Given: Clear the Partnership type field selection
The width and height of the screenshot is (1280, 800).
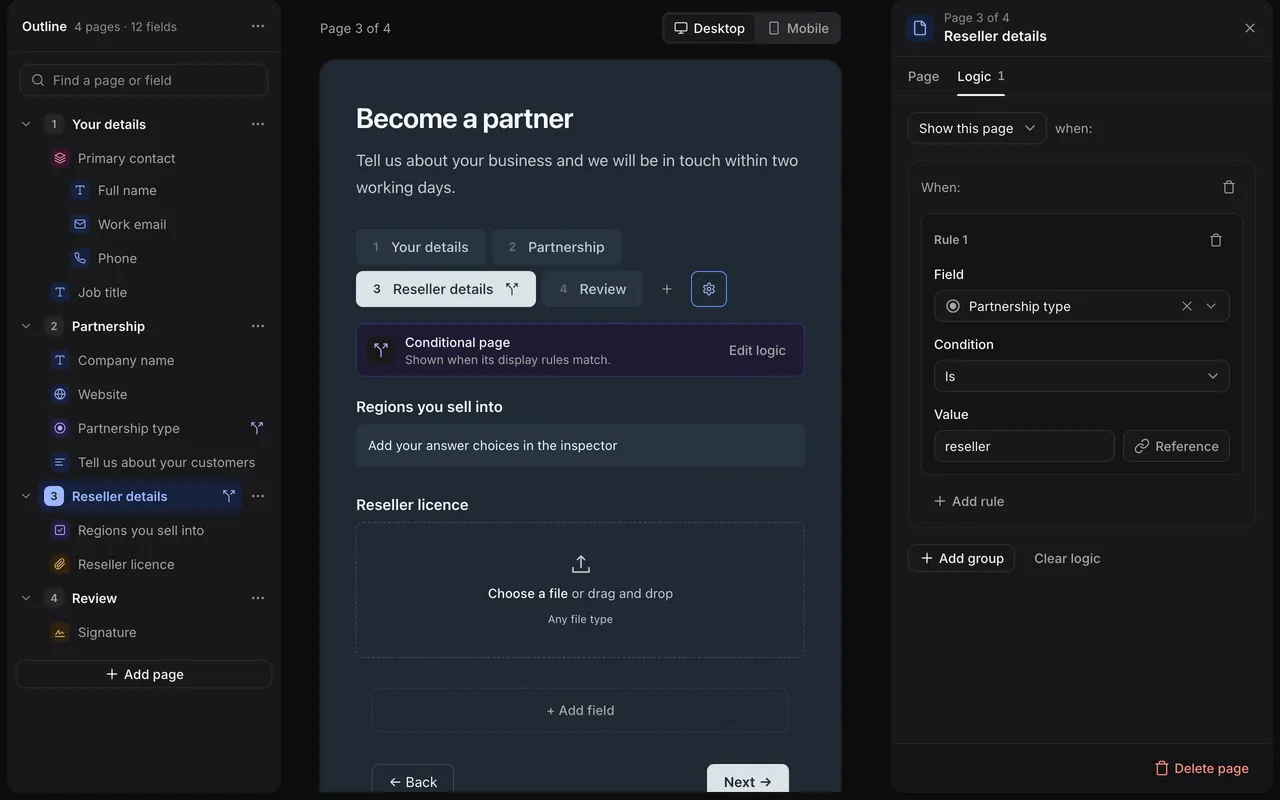Looking at the screenshot, I should click(1187, 306).
